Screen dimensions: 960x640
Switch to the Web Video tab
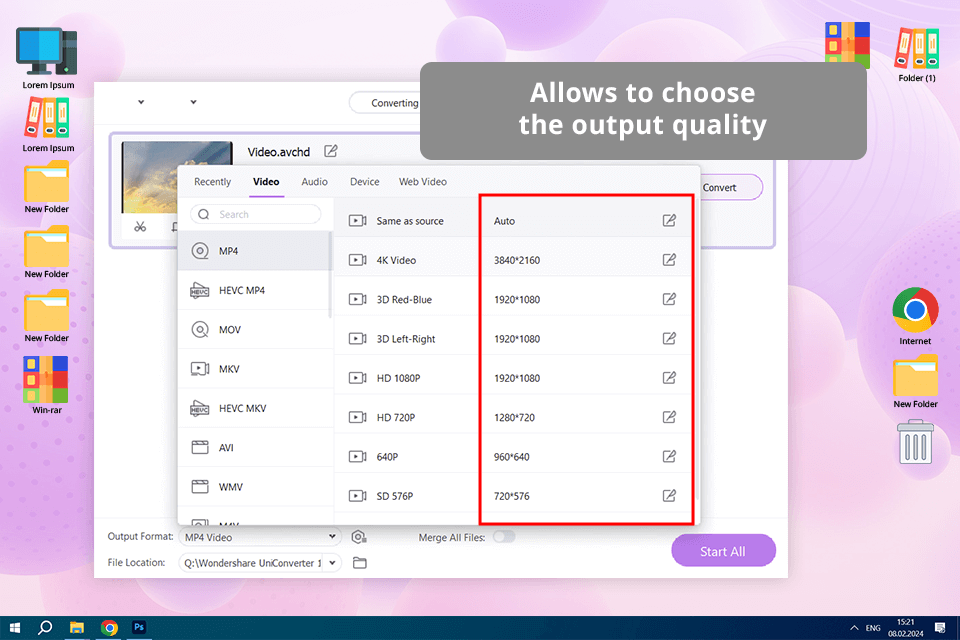pos(422,182)
